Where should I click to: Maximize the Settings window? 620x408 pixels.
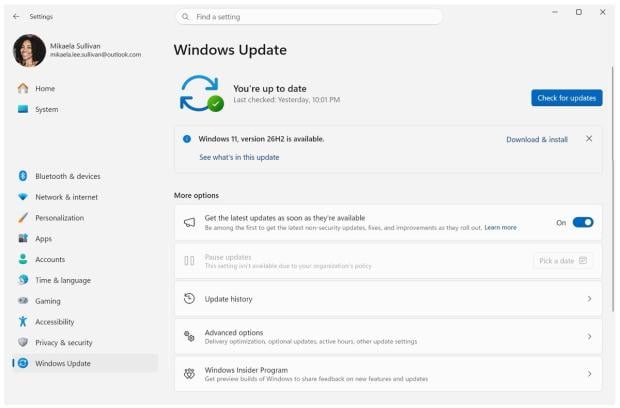pyautogui.click(x=579, y=12)
